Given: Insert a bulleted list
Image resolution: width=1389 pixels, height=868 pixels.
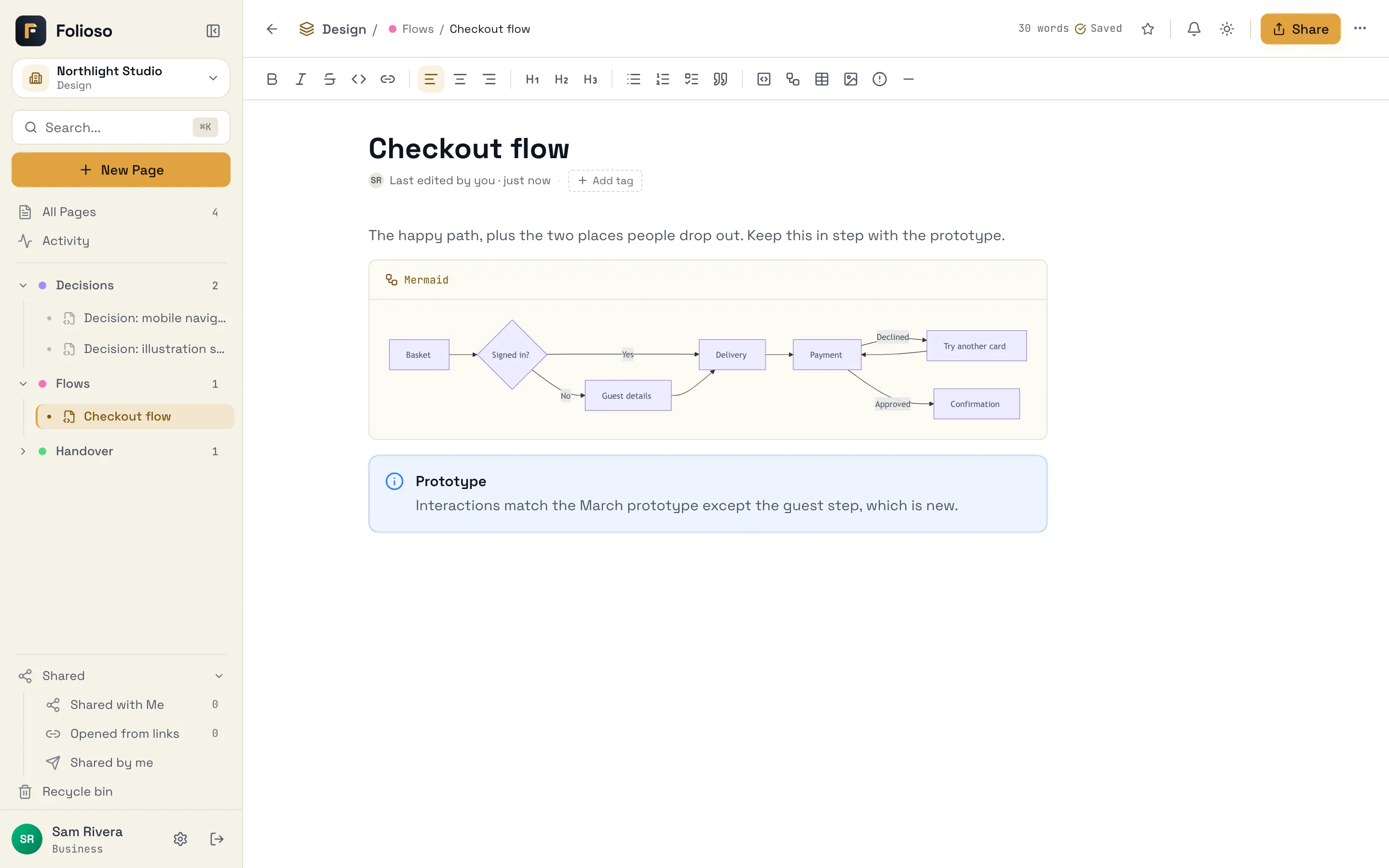Looking at the screenshot, I should pyautogui.click(x=634, y=79).
